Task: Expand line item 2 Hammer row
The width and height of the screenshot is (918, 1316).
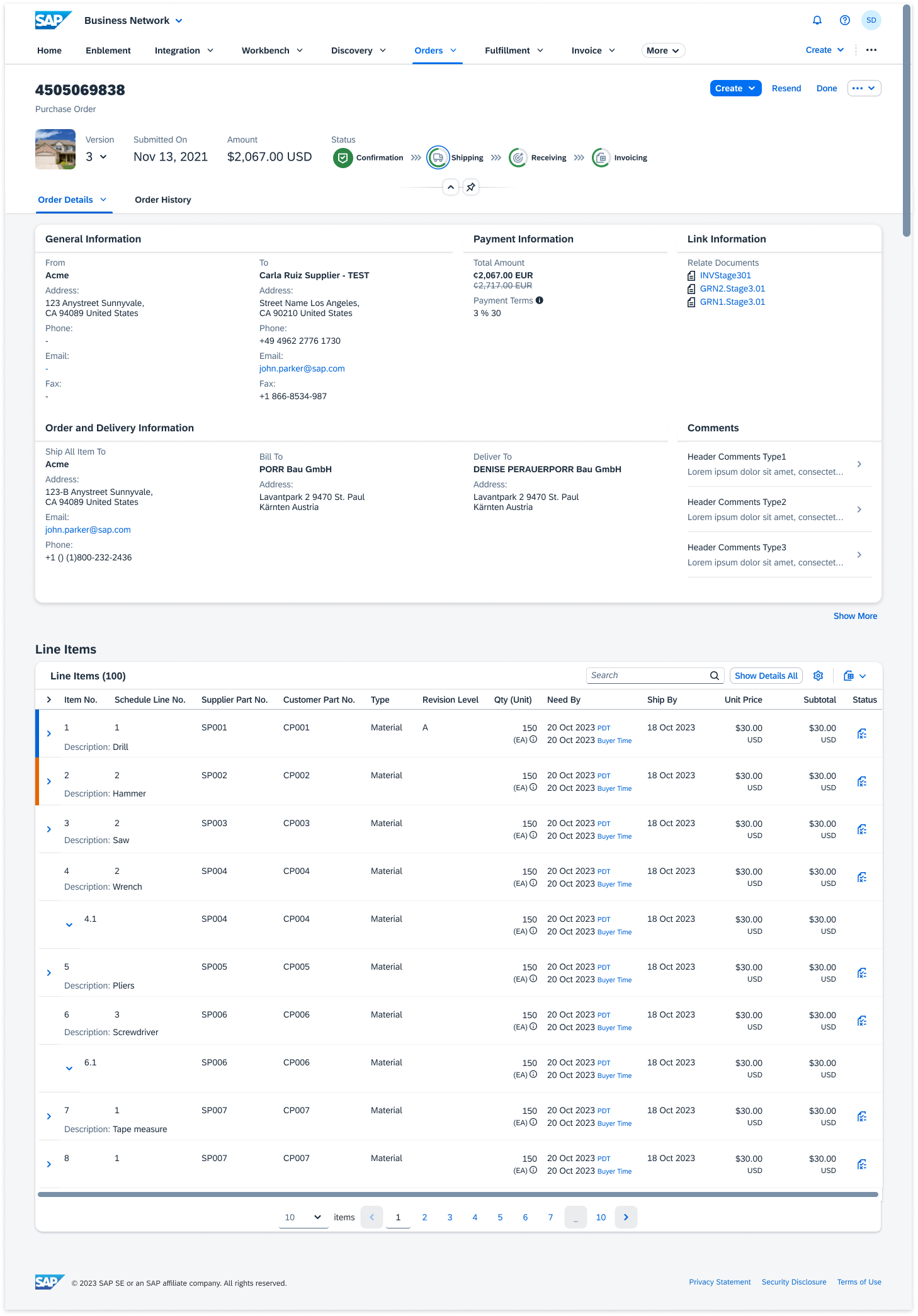Action: tap(49, 781)
